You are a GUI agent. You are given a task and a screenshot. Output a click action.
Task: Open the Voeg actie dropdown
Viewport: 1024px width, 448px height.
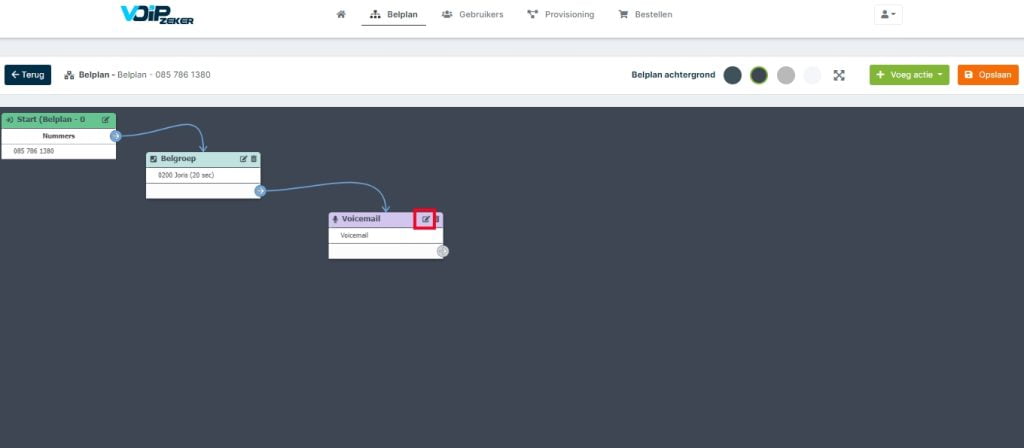click(x=909, y=74)
